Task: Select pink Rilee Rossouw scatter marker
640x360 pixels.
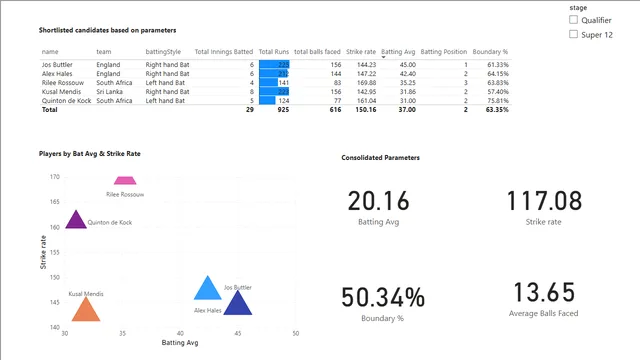Action: click(x=125, y=180)
